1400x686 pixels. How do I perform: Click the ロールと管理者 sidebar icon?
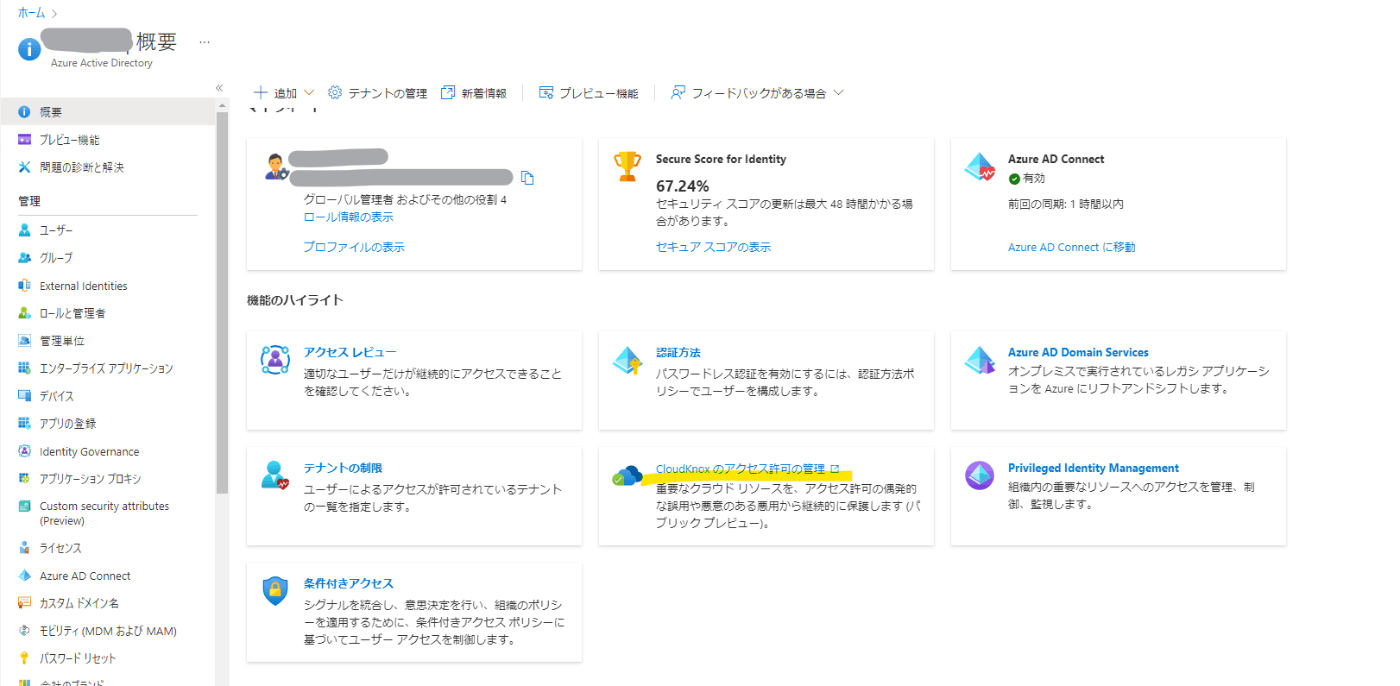pyautogui.click(x=25, y=313)
